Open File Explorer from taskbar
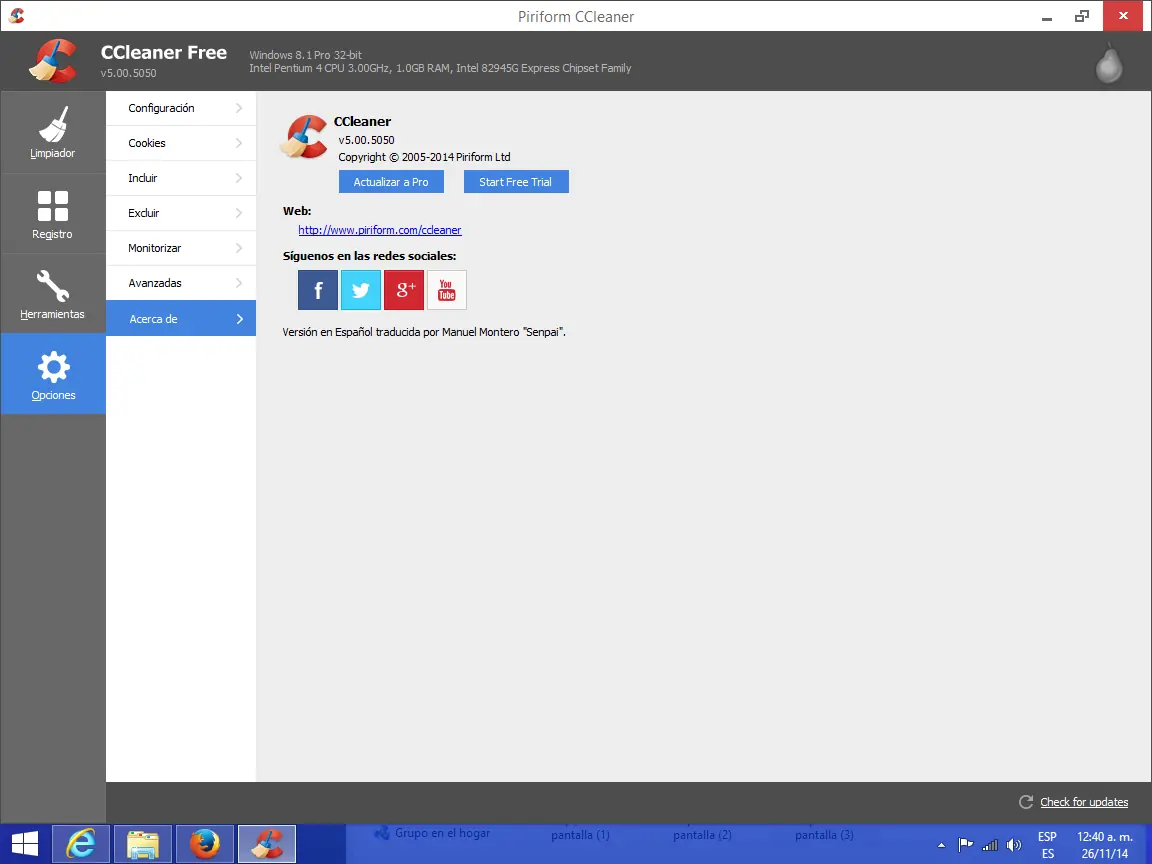The image size is (1152, 864). click(143, 843)
